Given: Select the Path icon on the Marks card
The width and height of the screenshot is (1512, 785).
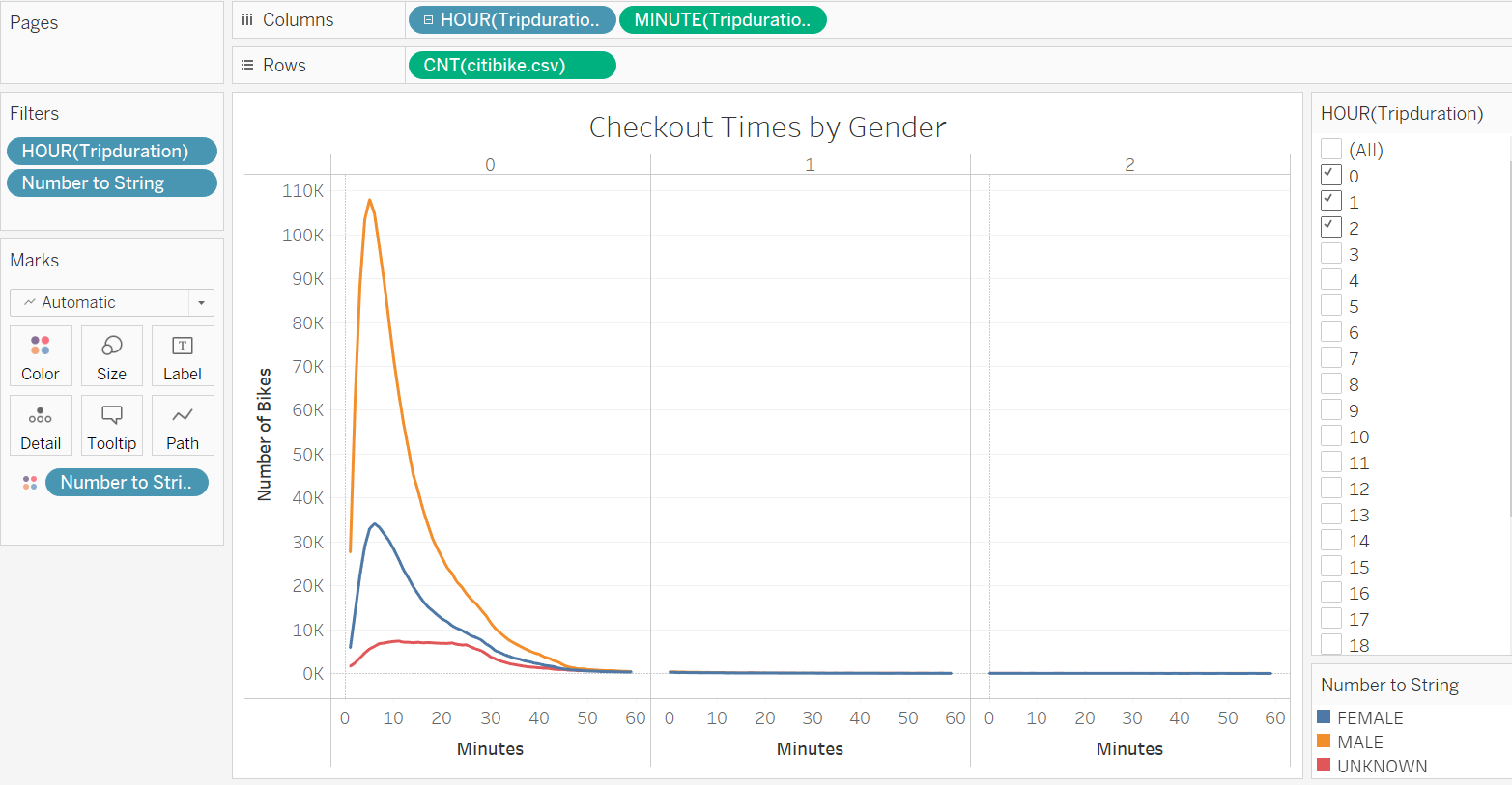Looking at the screenshot, I should pyautogui.click(x=183, y=425).
